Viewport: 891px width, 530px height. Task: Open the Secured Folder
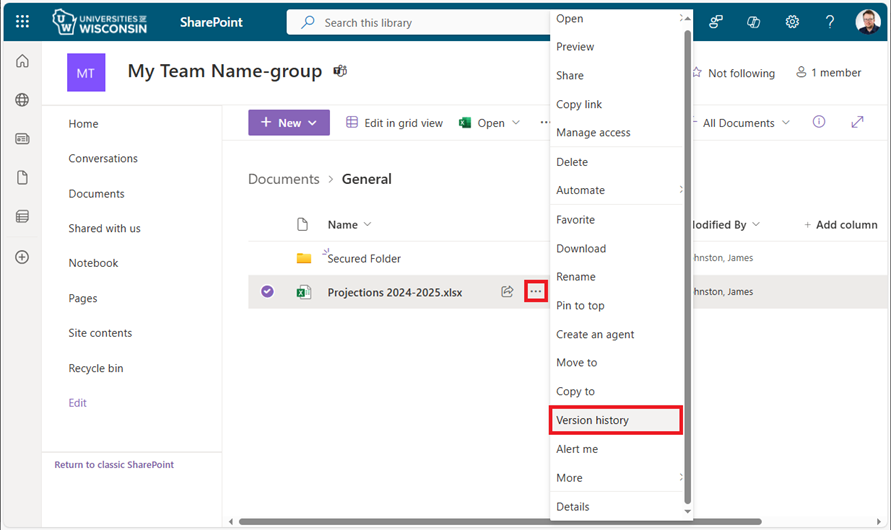point(364,258)
